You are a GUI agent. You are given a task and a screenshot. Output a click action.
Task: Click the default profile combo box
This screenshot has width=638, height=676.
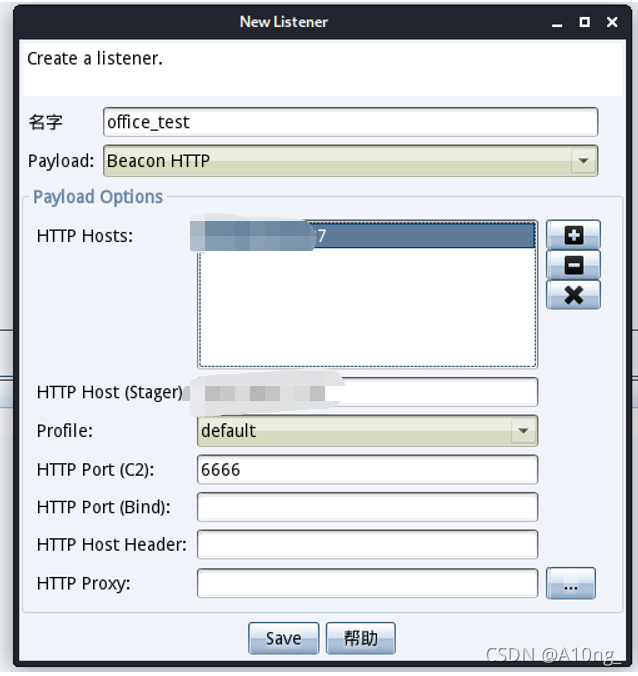click(x=367, y=431)
